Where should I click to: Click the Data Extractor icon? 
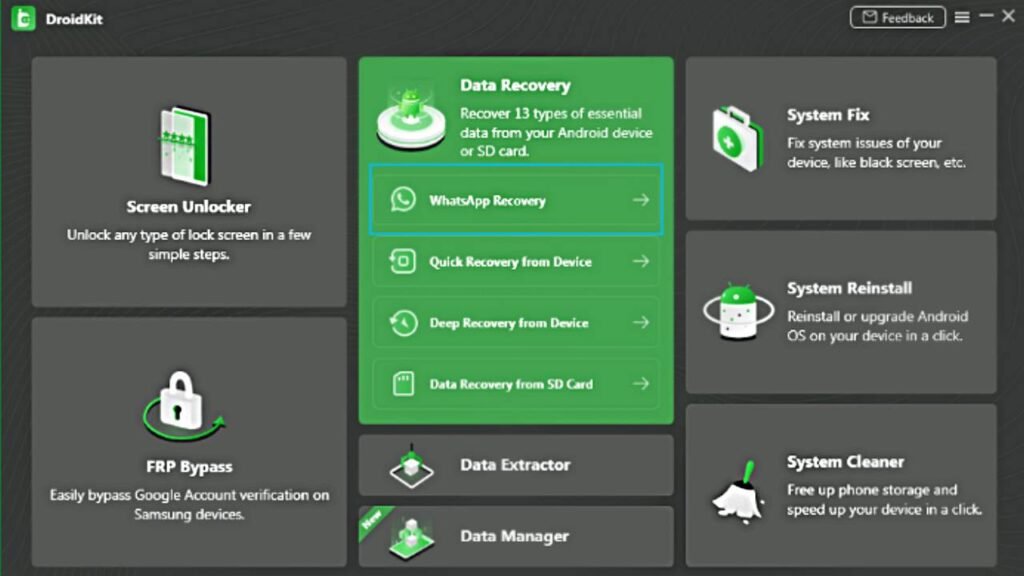coord(411,466)
